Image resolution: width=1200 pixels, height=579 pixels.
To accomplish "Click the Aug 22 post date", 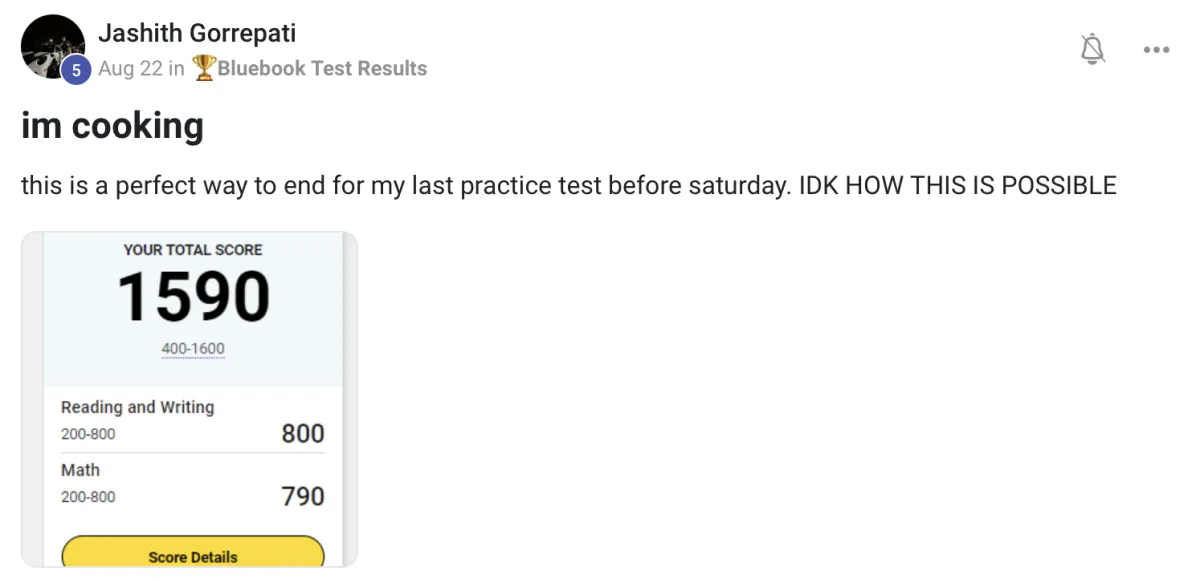I will 130,68.
